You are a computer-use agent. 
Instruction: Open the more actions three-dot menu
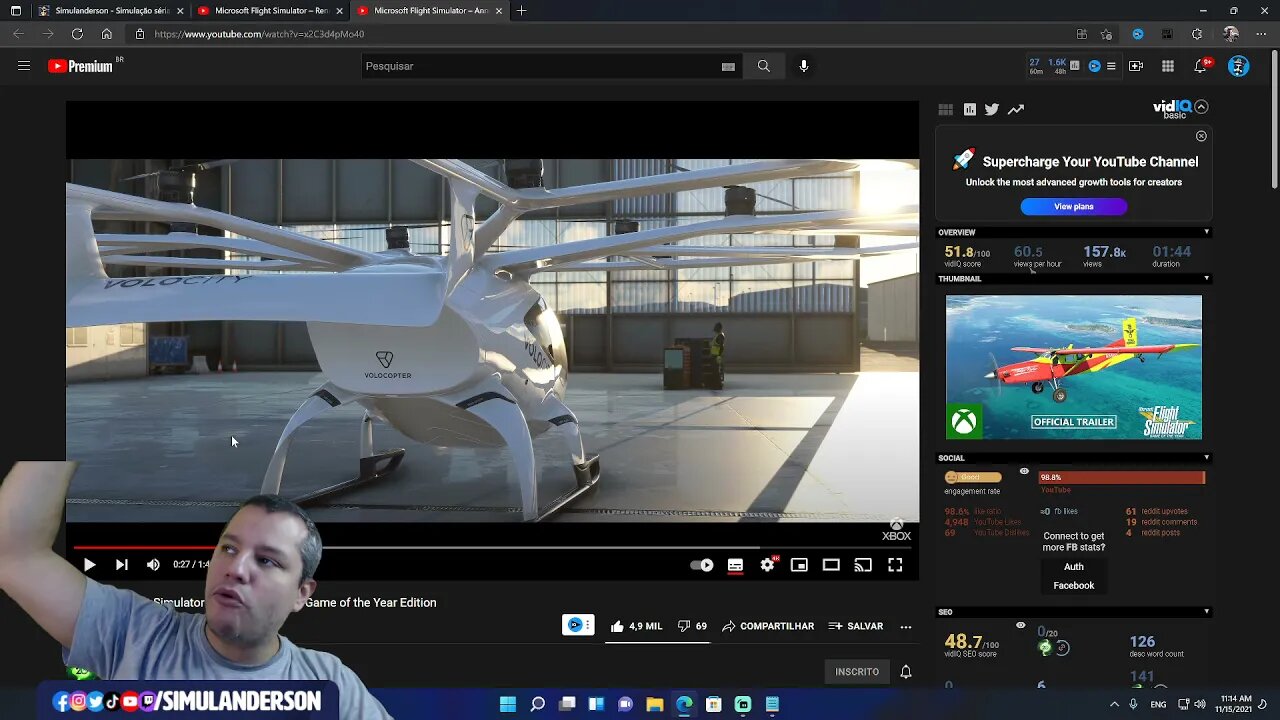(x=905, y=626)
